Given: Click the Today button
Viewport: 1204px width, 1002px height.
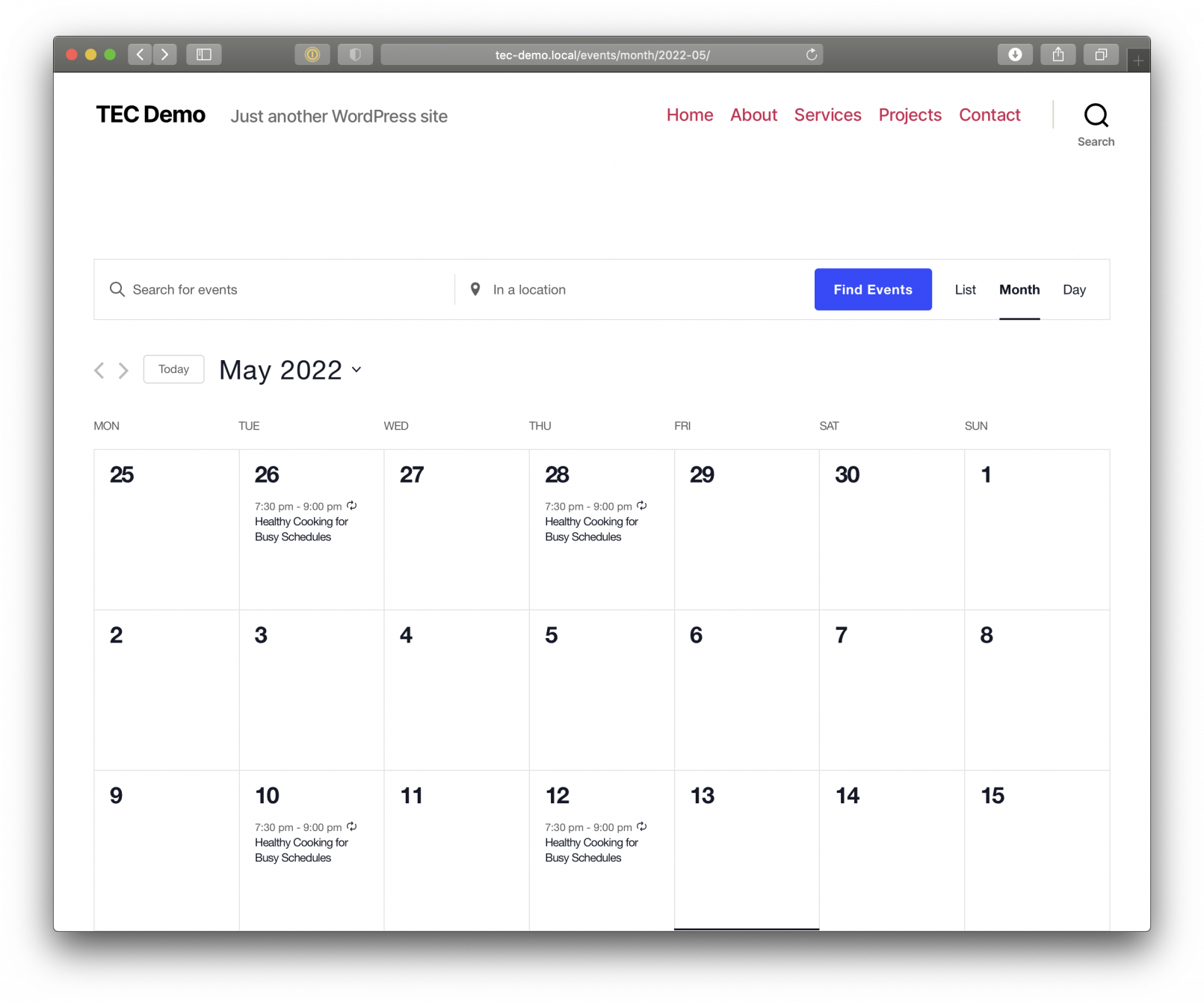Looking at the screenshot, I should pos(173,368).
